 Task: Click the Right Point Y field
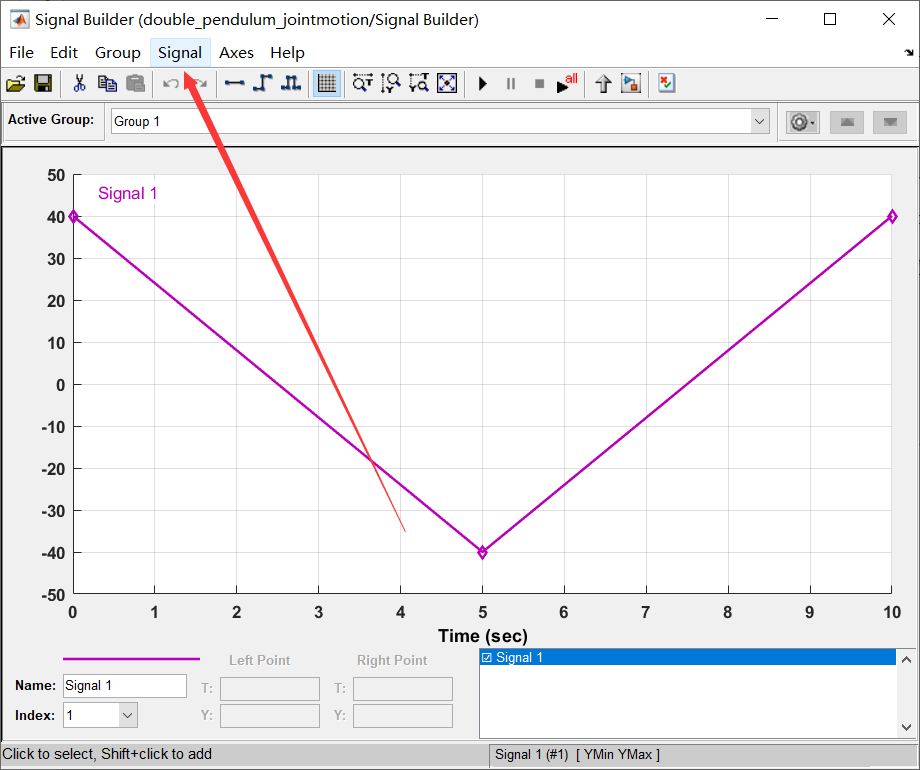click(x=403, y=715)
